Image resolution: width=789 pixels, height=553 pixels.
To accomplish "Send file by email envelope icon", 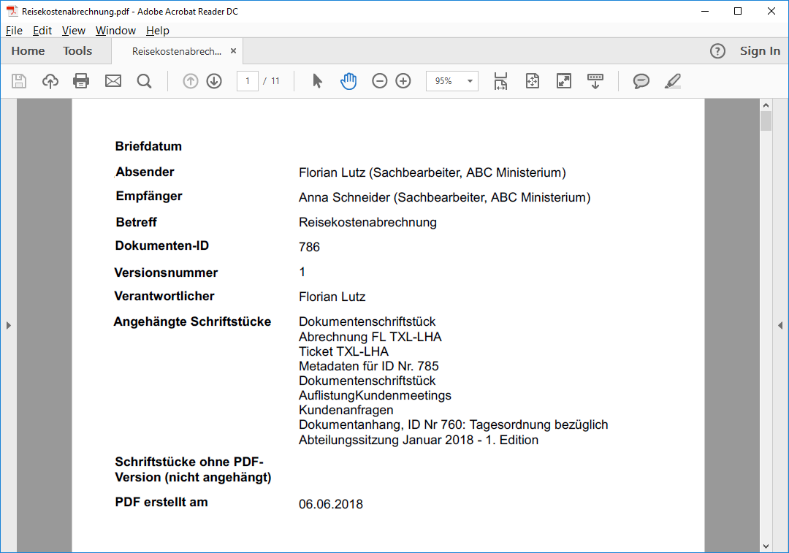I will click(113, 81).
